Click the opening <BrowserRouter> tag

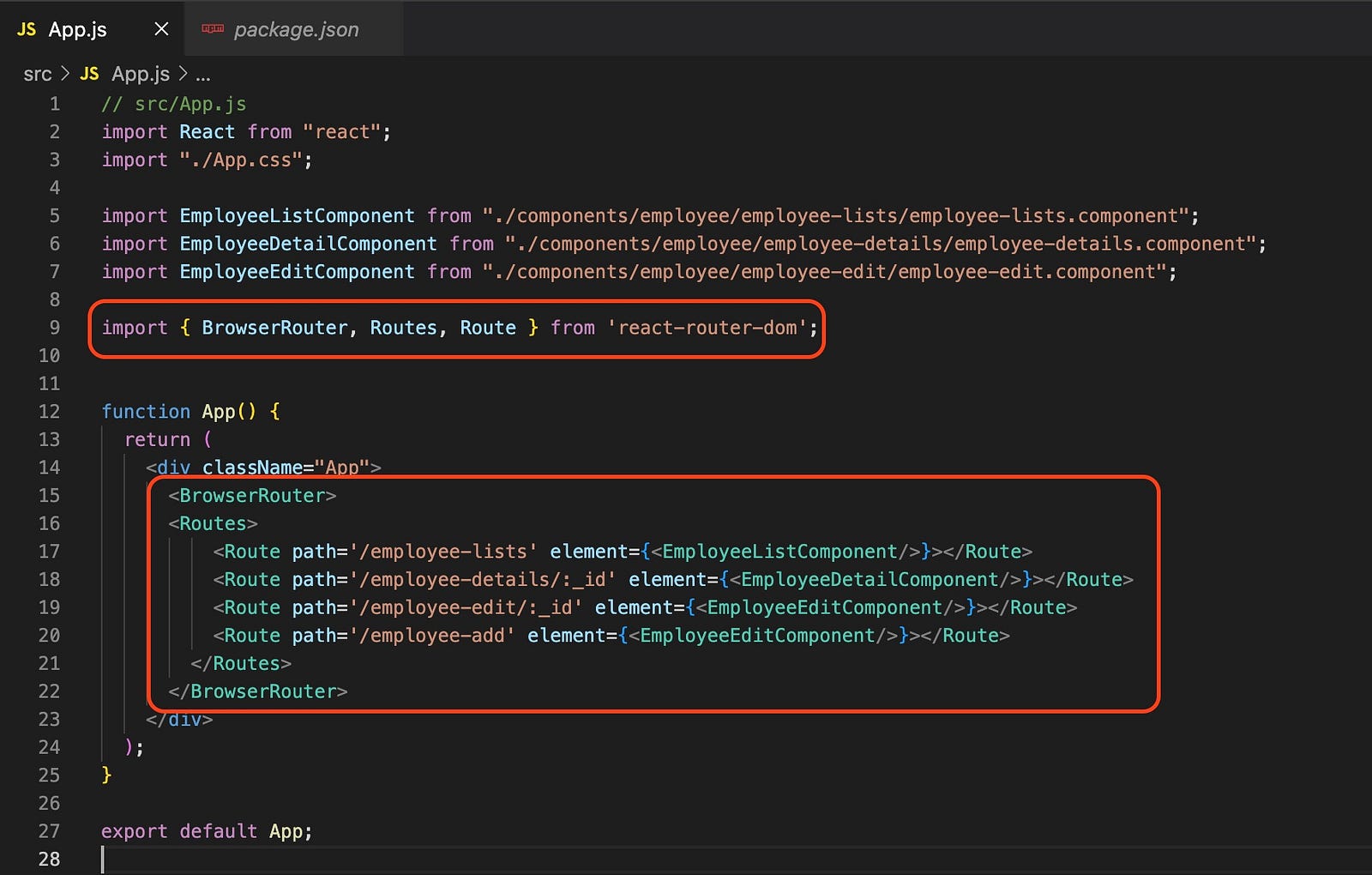(252, 496)
